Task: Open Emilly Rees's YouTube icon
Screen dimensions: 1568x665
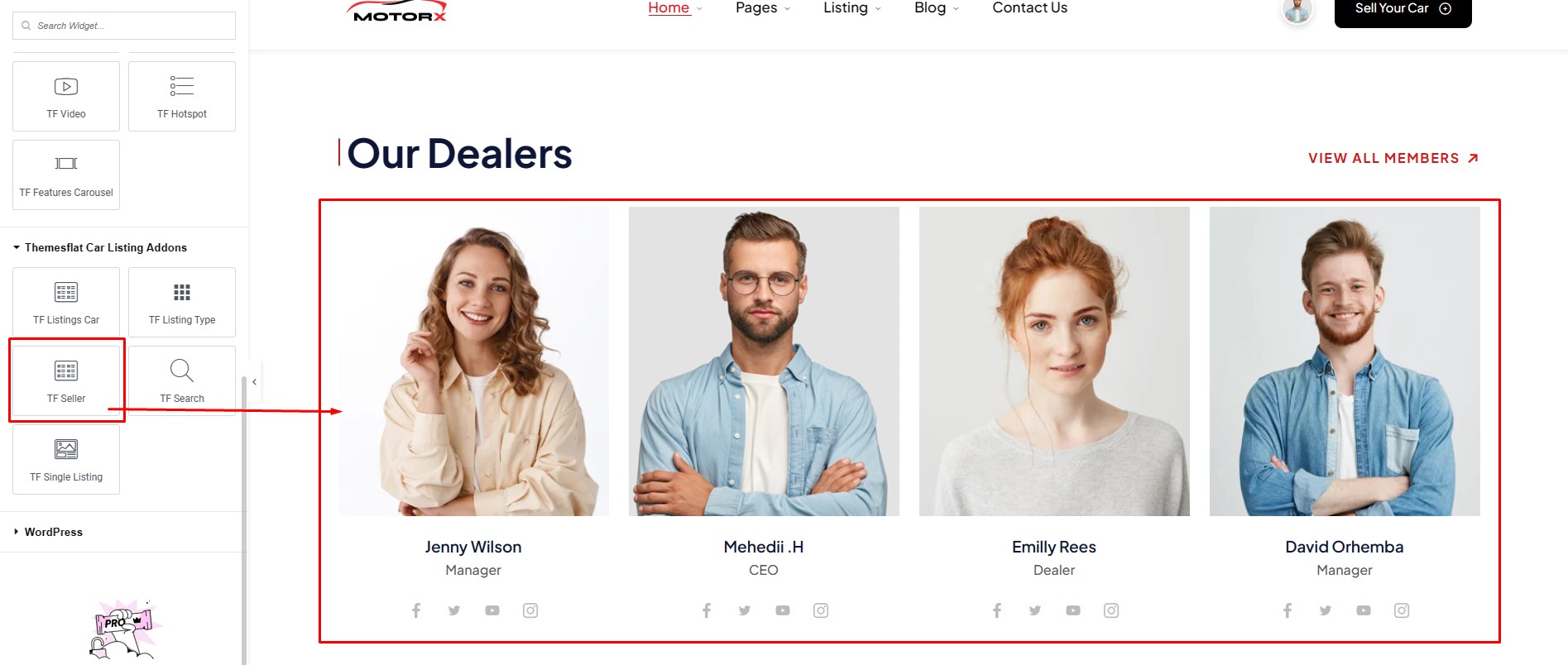Action: 1073,610
